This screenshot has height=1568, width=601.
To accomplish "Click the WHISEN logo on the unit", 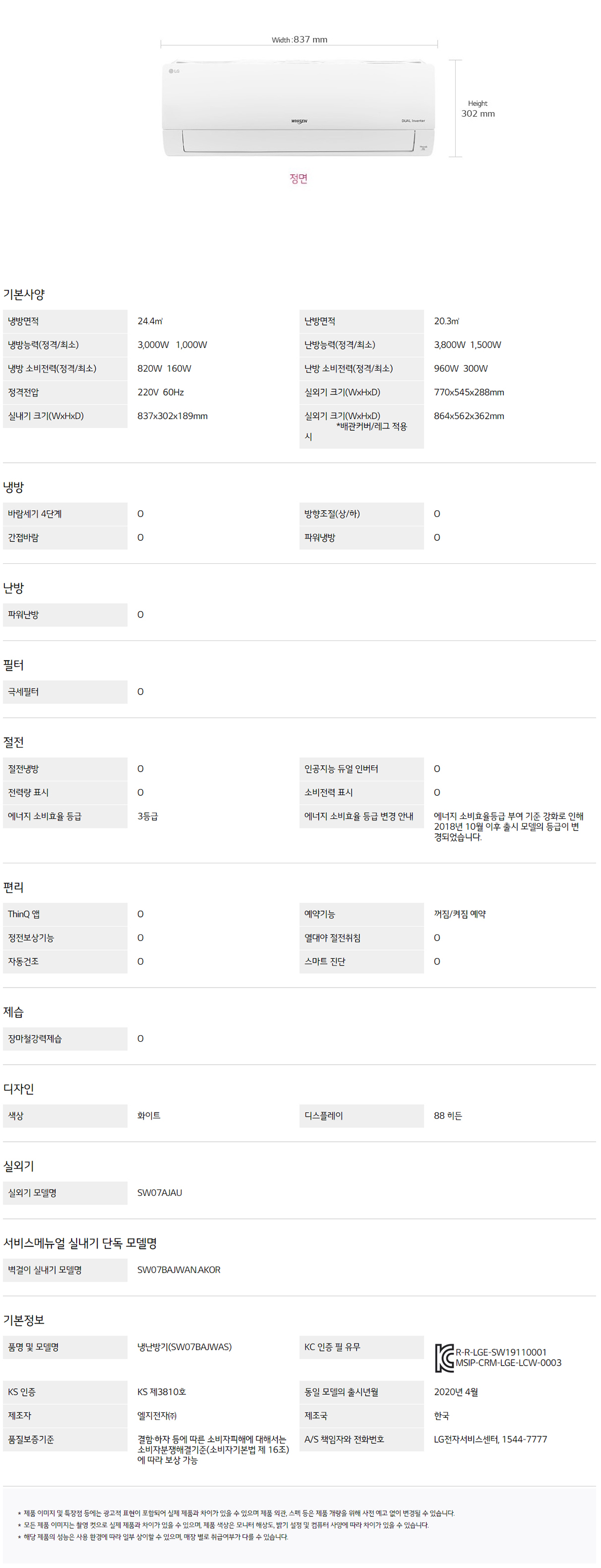I will [x=299, y=121].
